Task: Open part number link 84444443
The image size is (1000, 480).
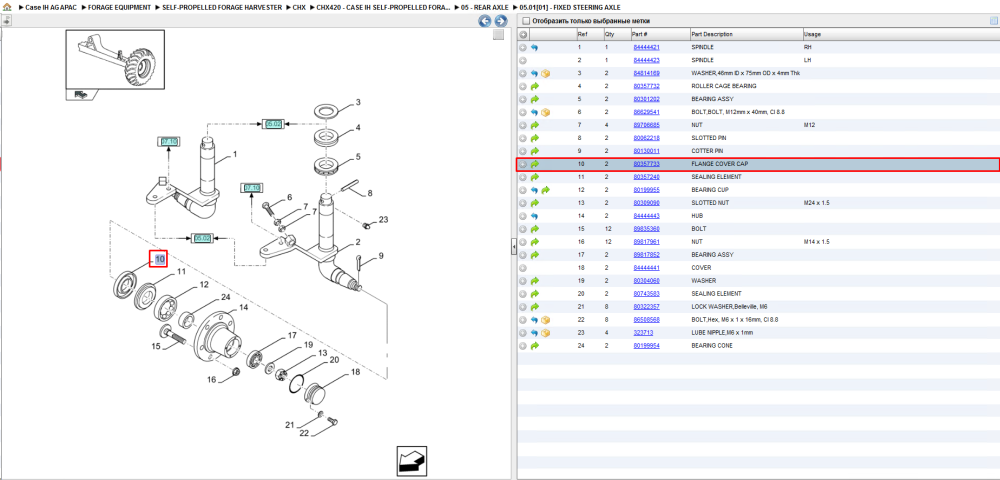Action: (646, 216)
